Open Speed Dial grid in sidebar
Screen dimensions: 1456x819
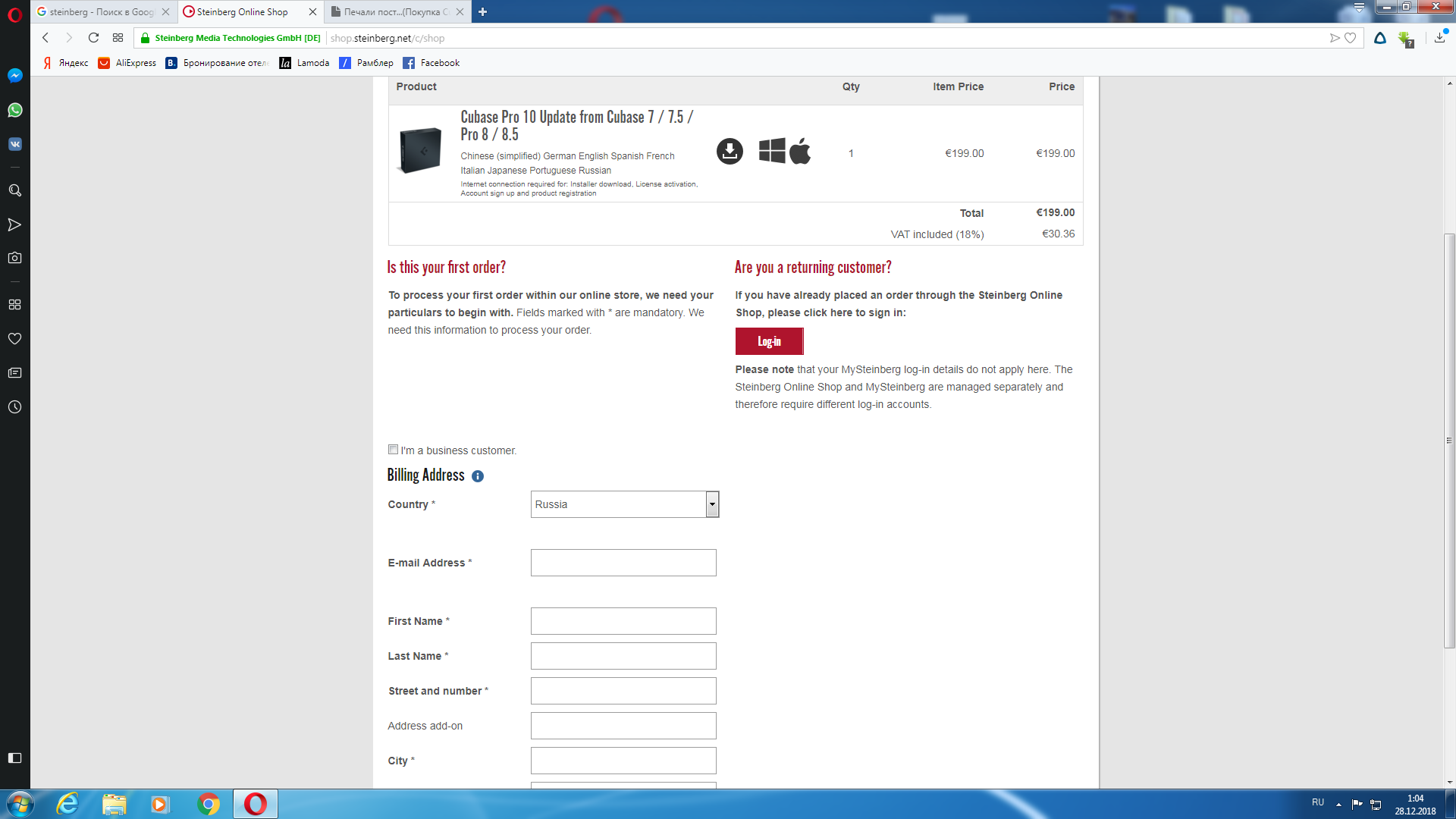coord(14,304)
